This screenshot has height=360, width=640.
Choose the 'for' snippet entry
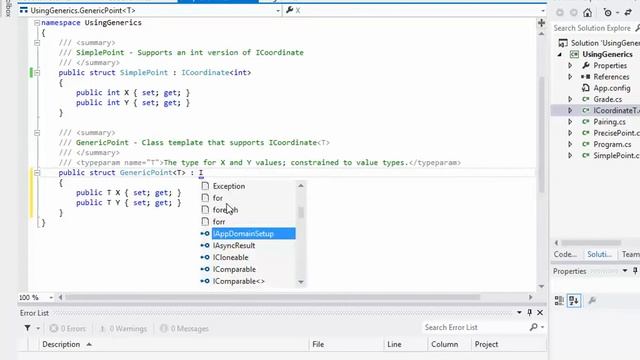click(218, 198)
